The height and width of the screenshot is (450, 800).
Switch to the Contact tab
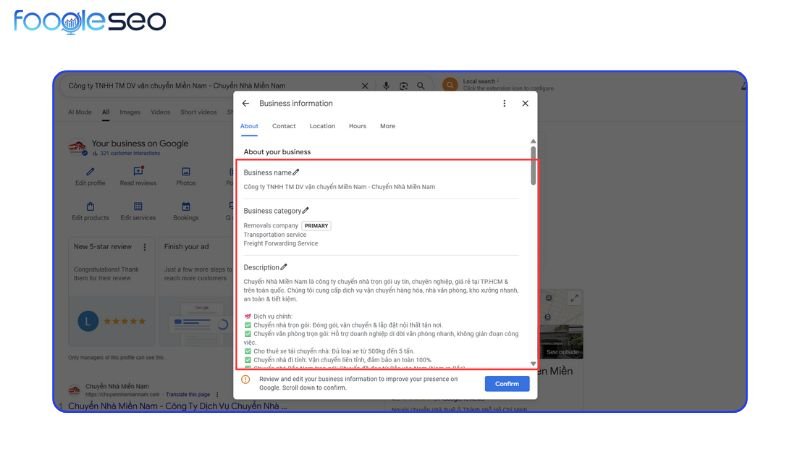tap(284, 126)
